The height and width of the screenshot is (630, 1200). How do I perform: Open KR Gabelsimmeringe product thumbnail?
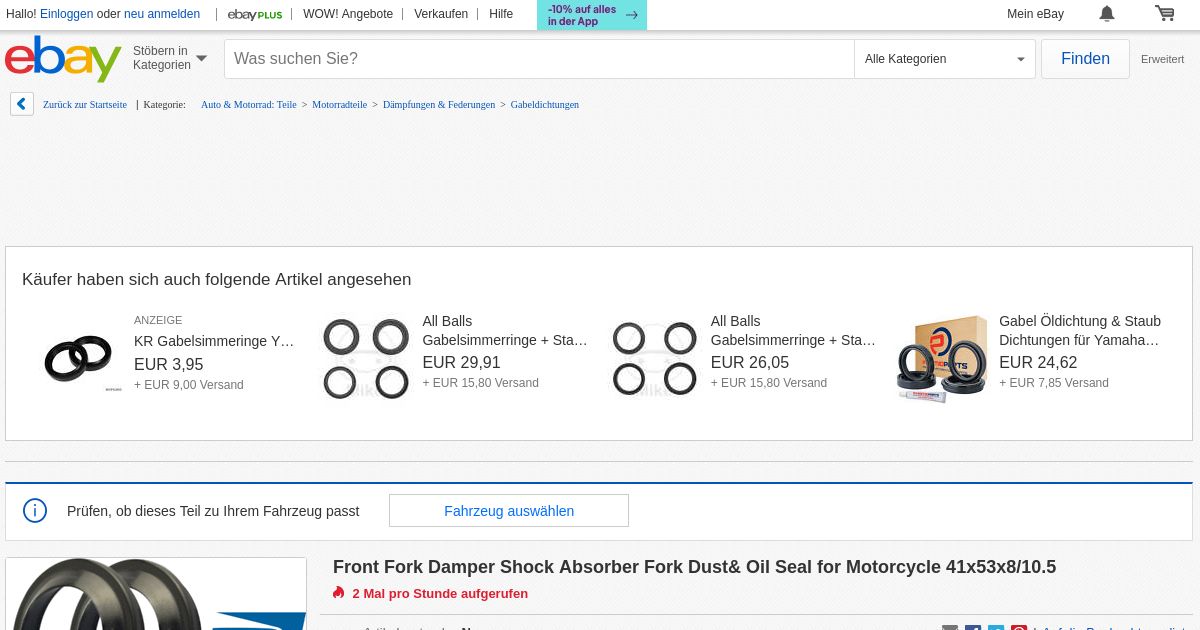click(78, 359)
